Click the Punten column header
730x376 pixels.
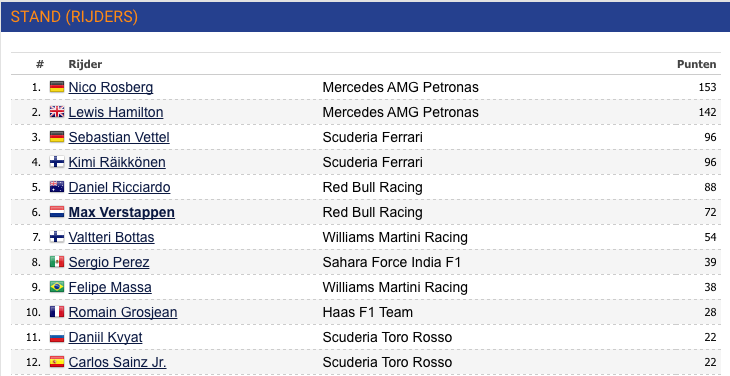tap(696, 64)
